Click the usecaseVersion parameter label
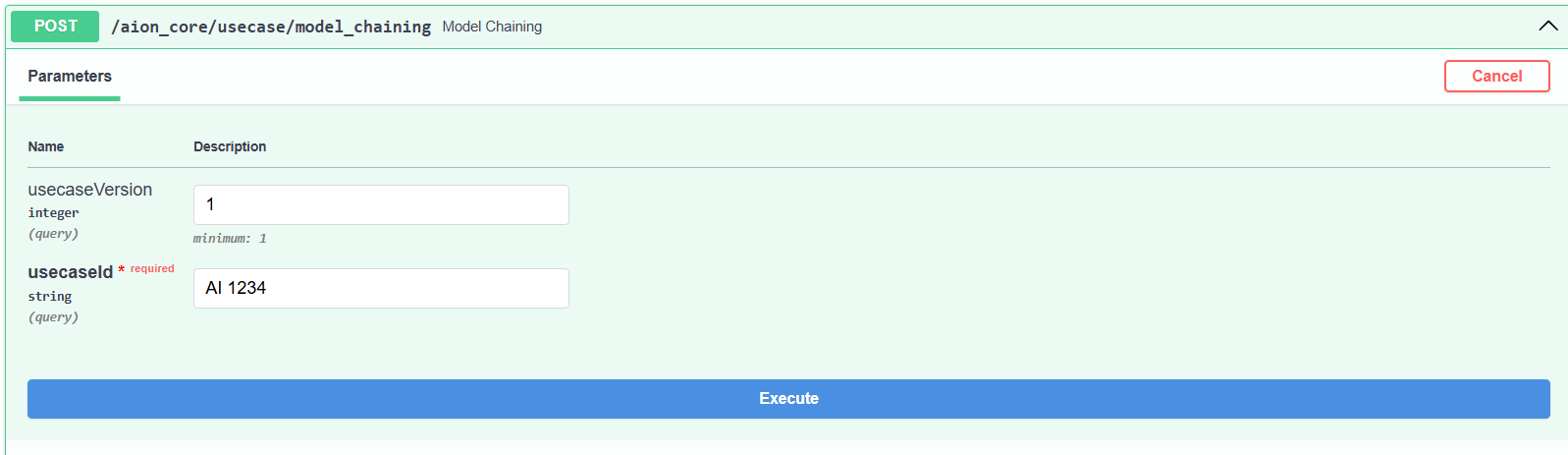 tap(90, 190)
